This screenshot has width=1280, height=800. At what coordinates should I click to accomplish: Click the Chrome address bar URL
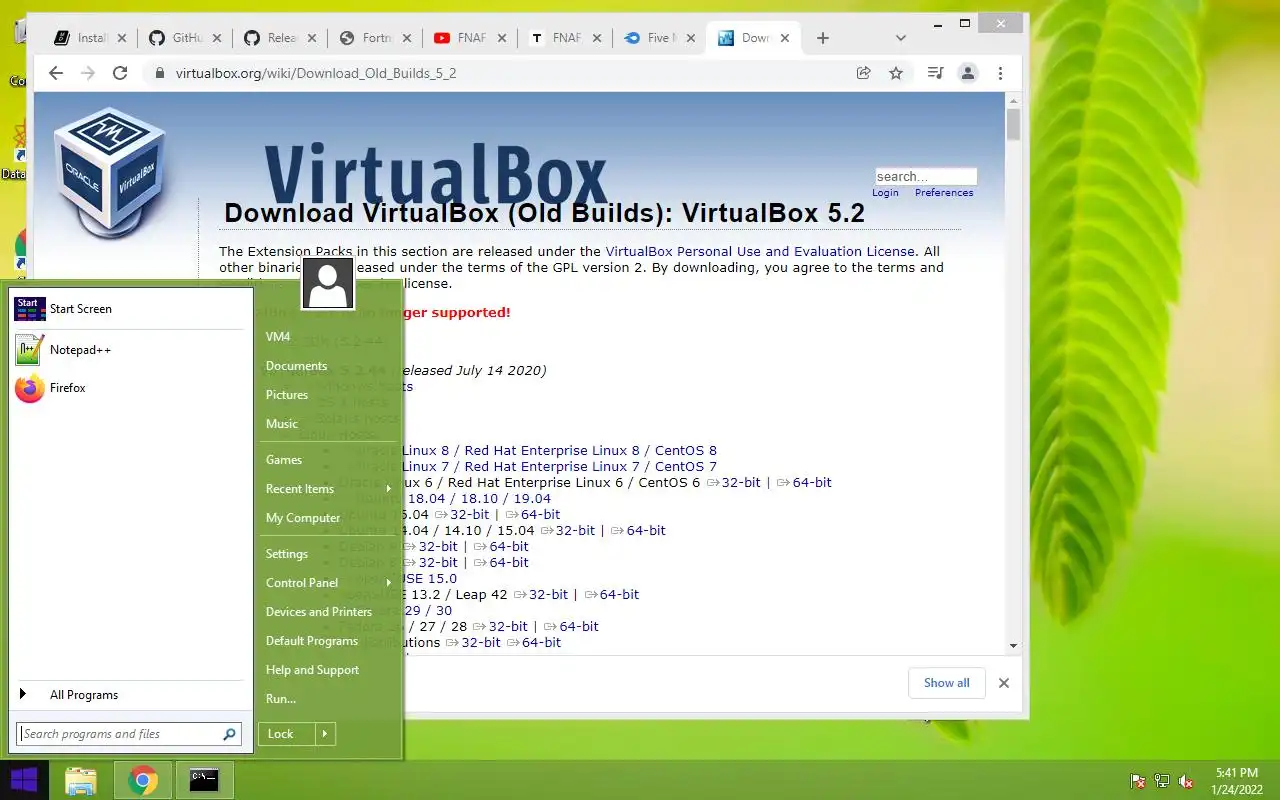click(x=316, y=73)
